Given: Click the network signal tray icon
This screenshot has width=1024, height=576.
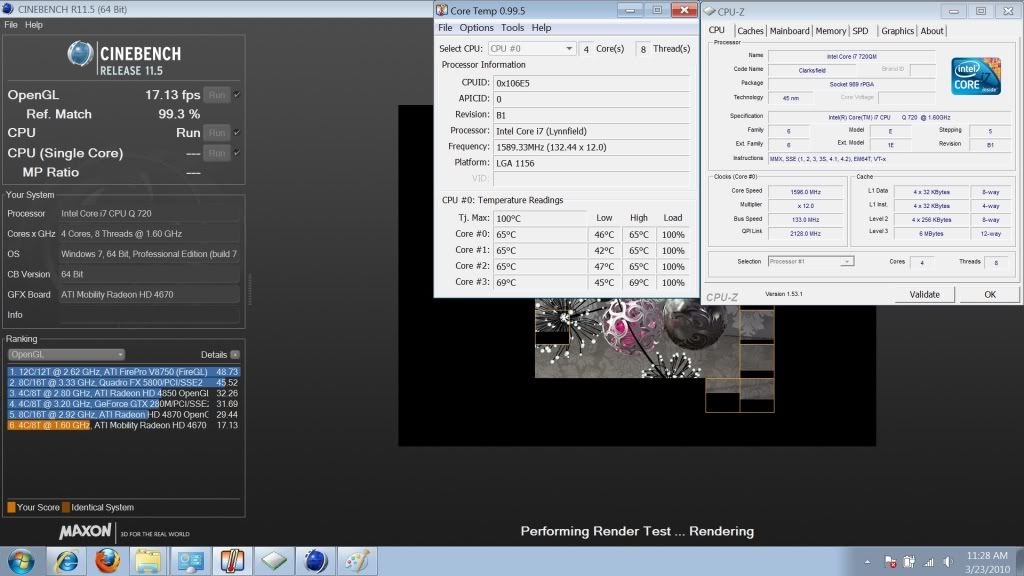Looking at the screenshot, I should 928,562.
